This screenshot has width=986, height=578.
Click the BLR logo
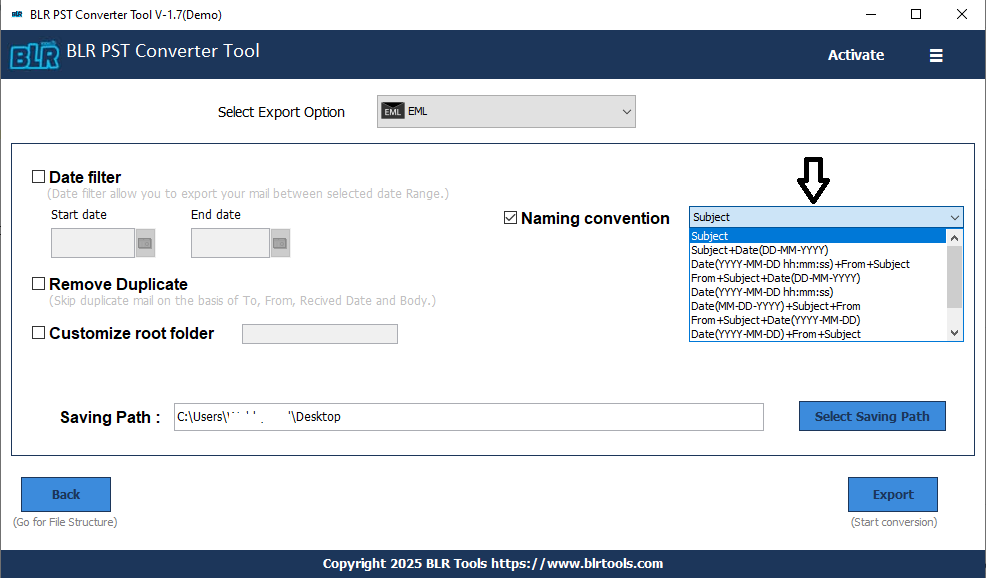[33, 55]
